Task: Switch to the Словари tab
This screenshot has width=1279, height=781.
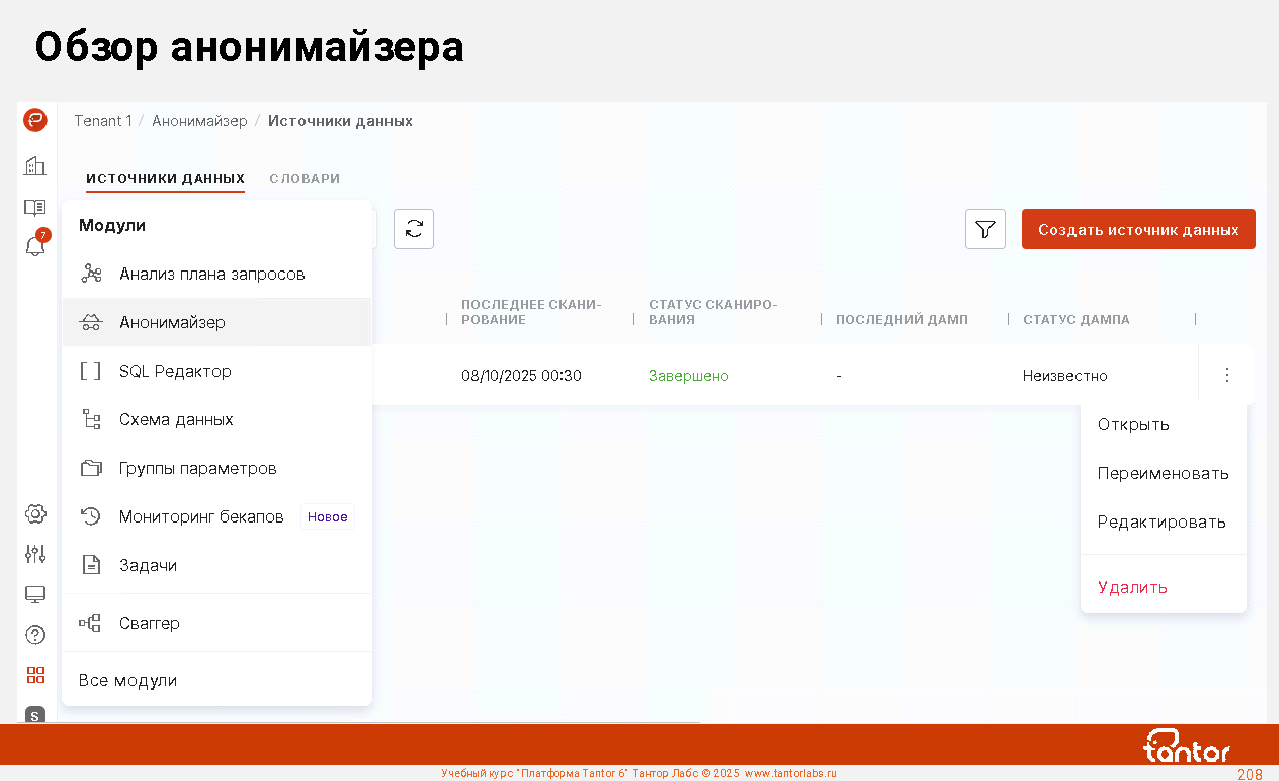Action: tap(304, 179)
